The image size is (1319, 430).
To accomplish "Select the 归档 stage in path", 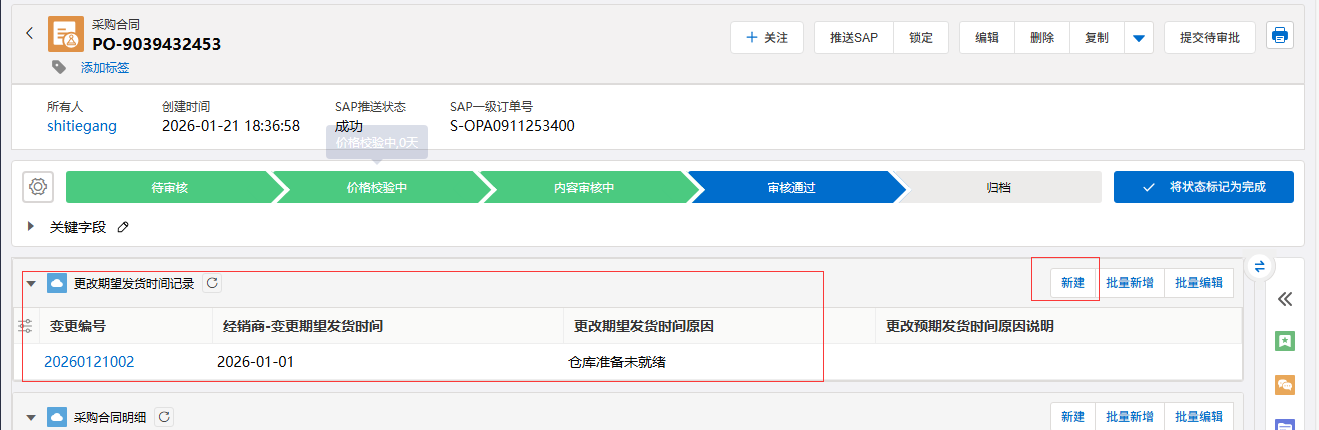I will [997, 187].
